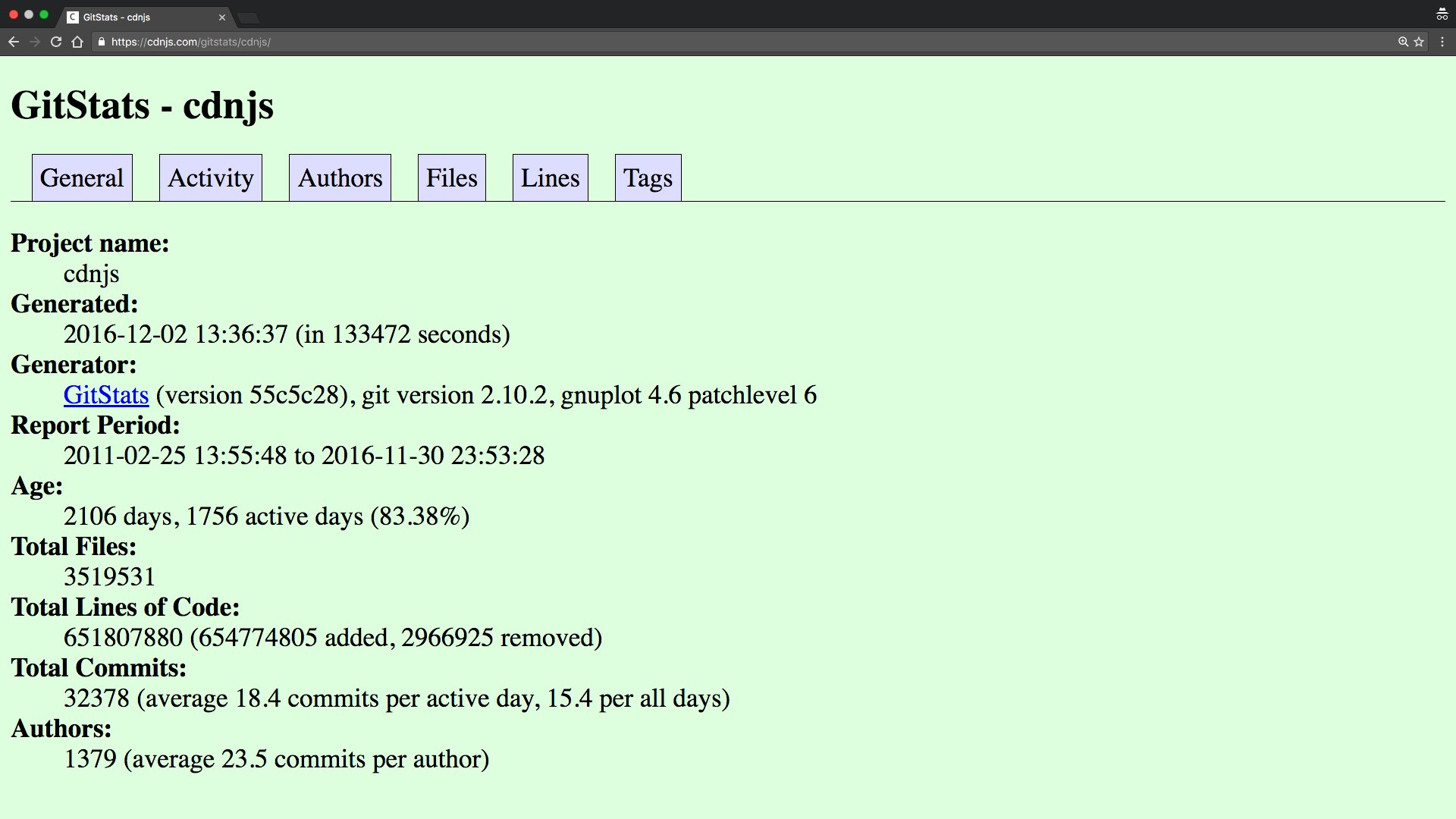
Task: Follow the GitStats generator link
Action: 106,395
